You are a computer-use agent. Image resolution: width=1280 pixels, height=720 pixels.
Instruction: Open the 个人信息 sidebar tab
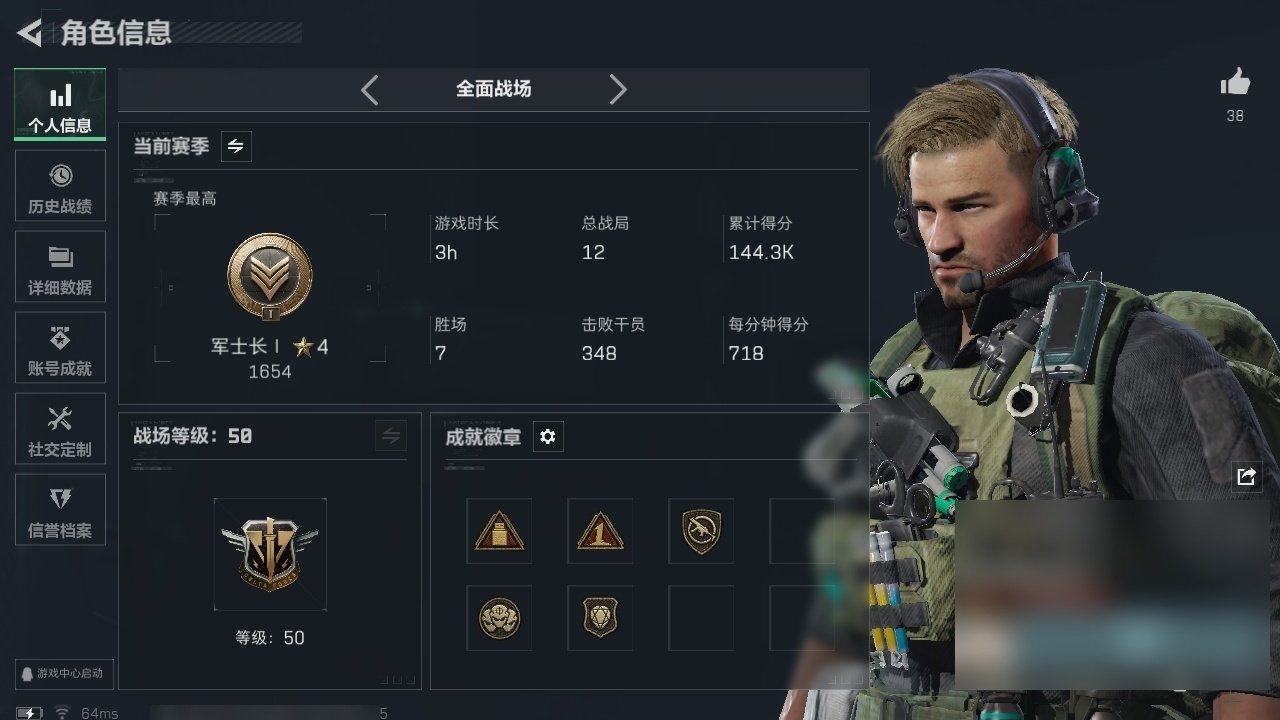click(x=60, y=105)
